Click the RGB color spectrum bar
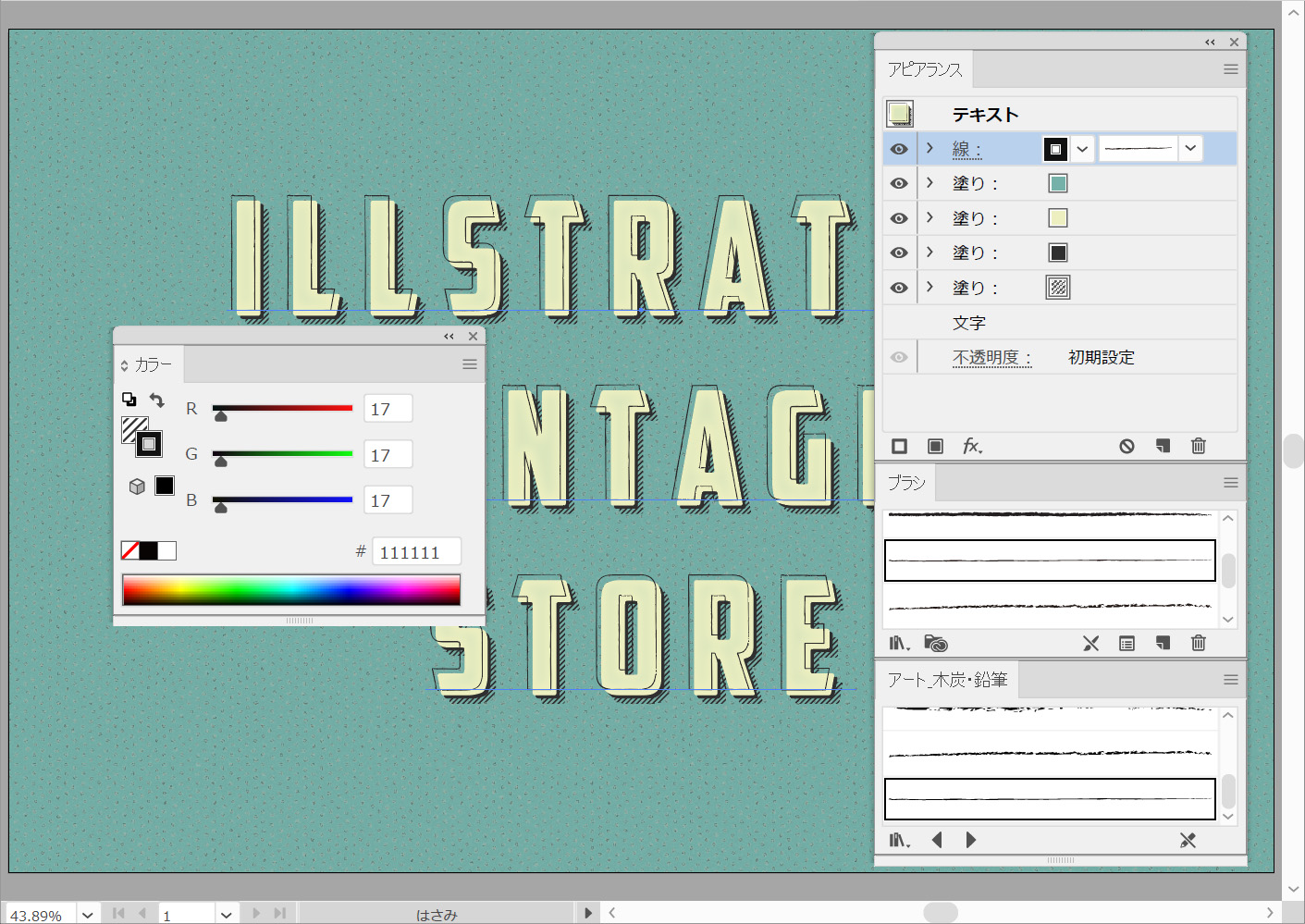Screen dimensions: 1305x924 [291, 590]
